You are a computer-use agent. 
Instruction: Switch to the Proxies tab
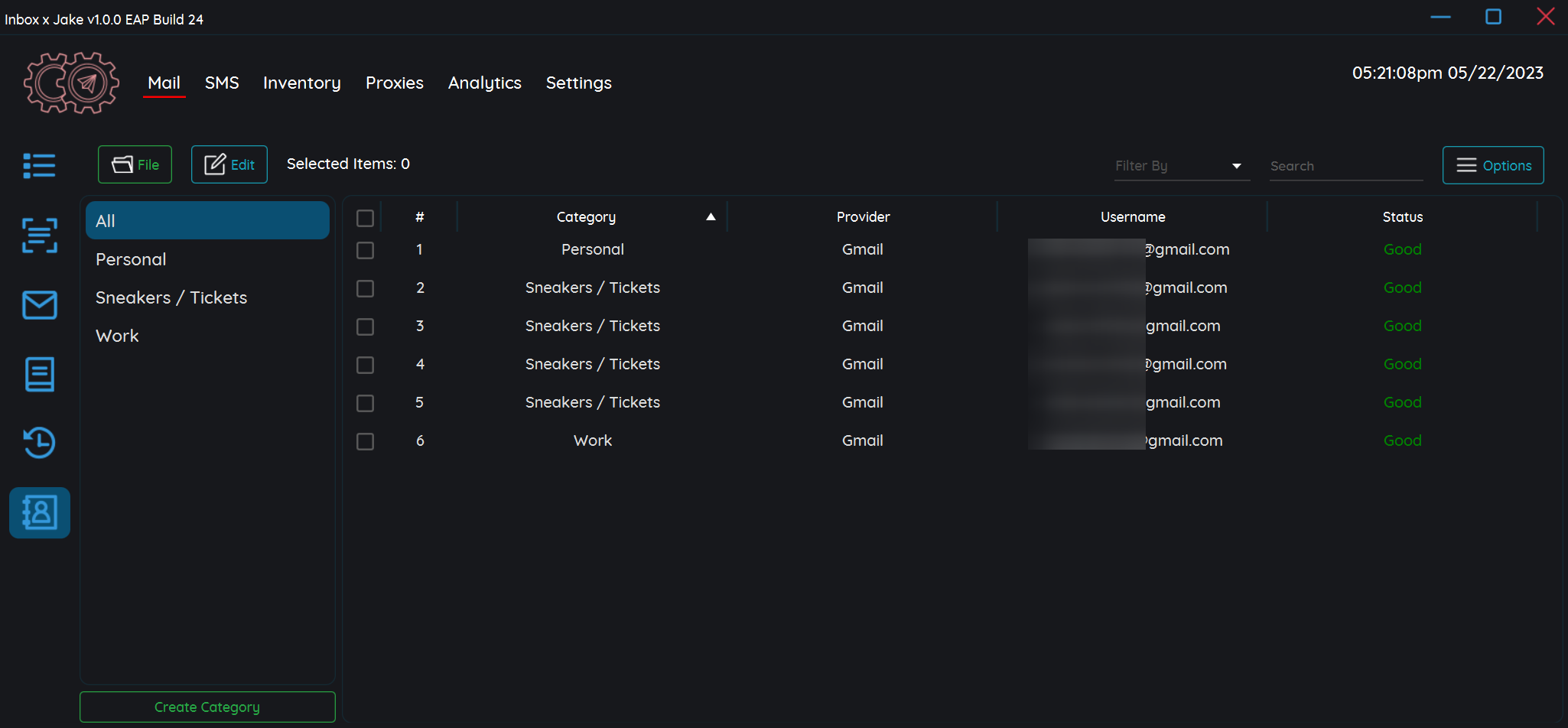pos(394,83)
